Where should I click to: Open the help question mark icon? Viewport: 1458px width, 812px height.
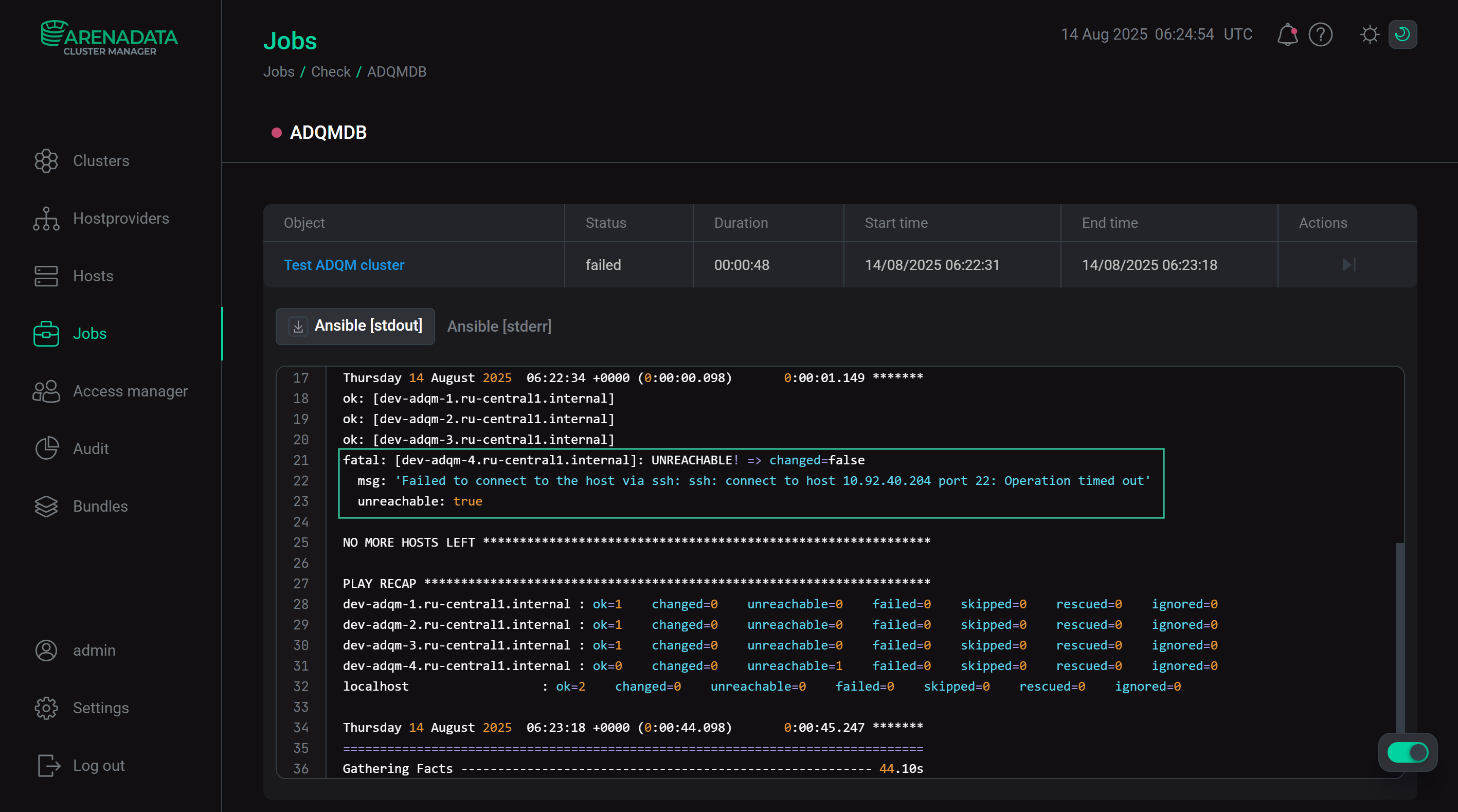(1321, 34)
